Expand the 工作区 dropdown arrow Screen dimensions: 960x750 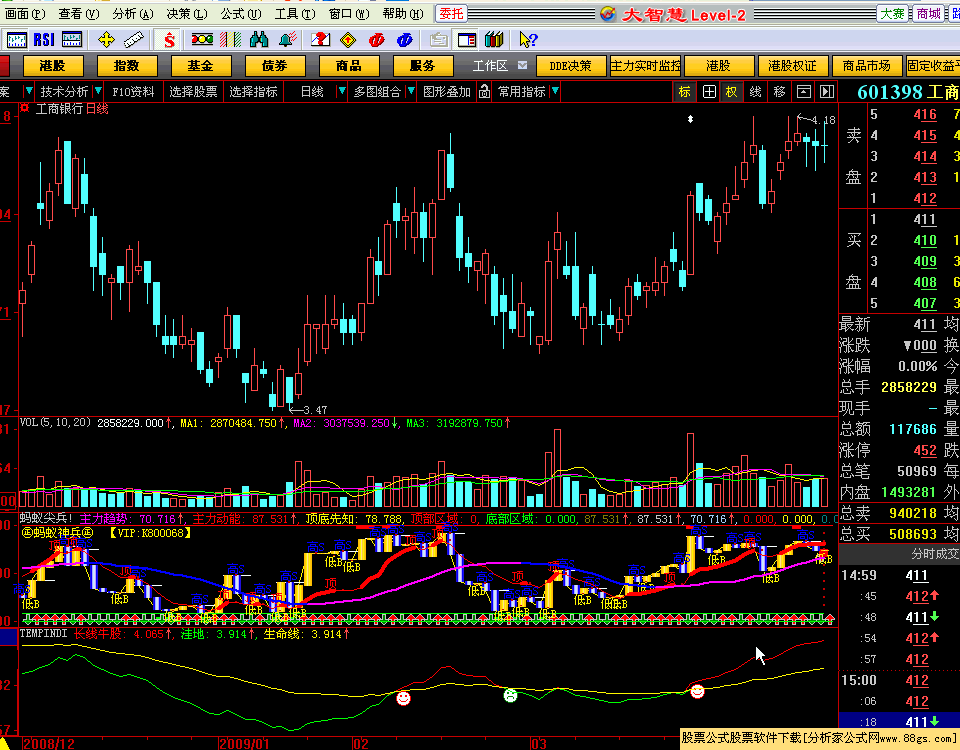tap(522, 65)
